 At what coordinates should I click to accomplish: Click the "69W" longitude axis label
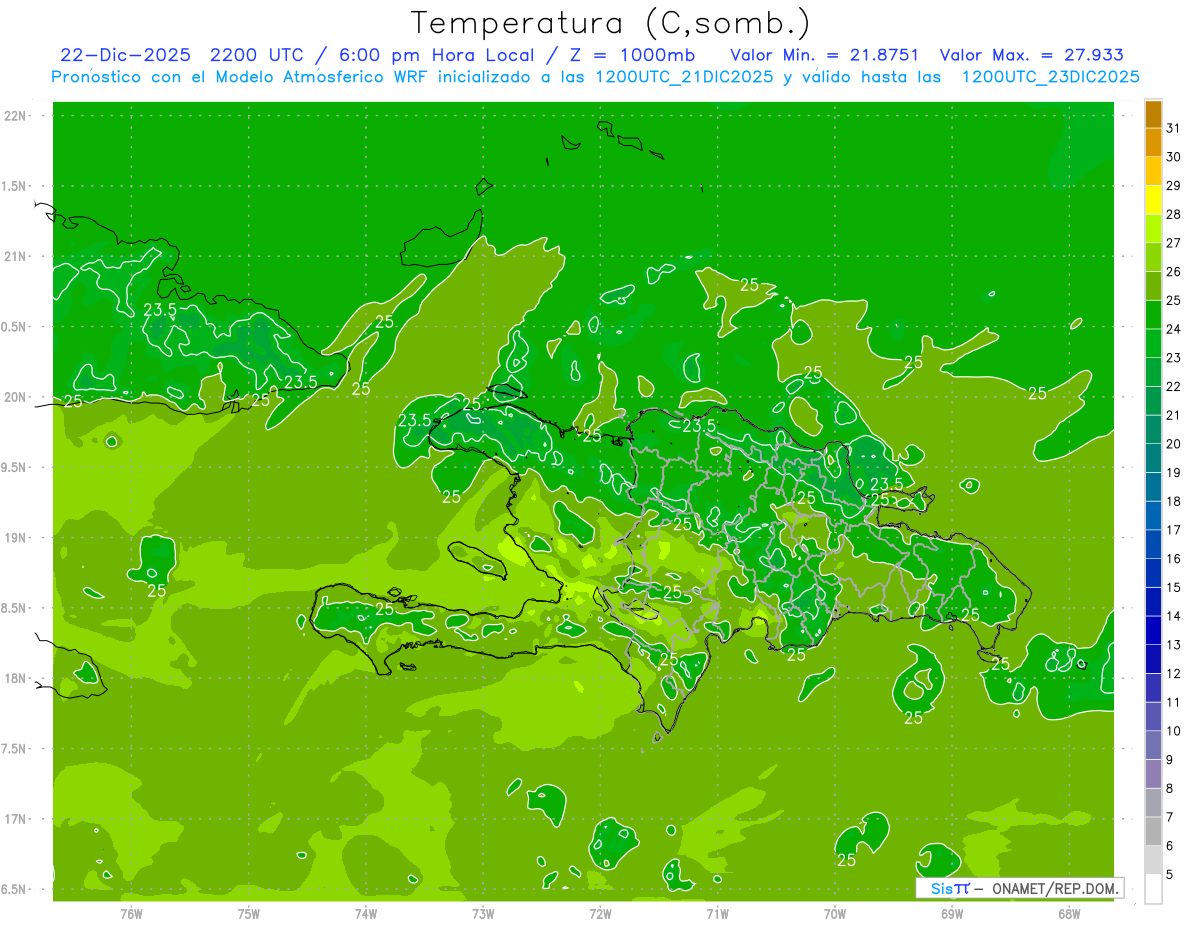pyautogui.click(x=952, y=914)
